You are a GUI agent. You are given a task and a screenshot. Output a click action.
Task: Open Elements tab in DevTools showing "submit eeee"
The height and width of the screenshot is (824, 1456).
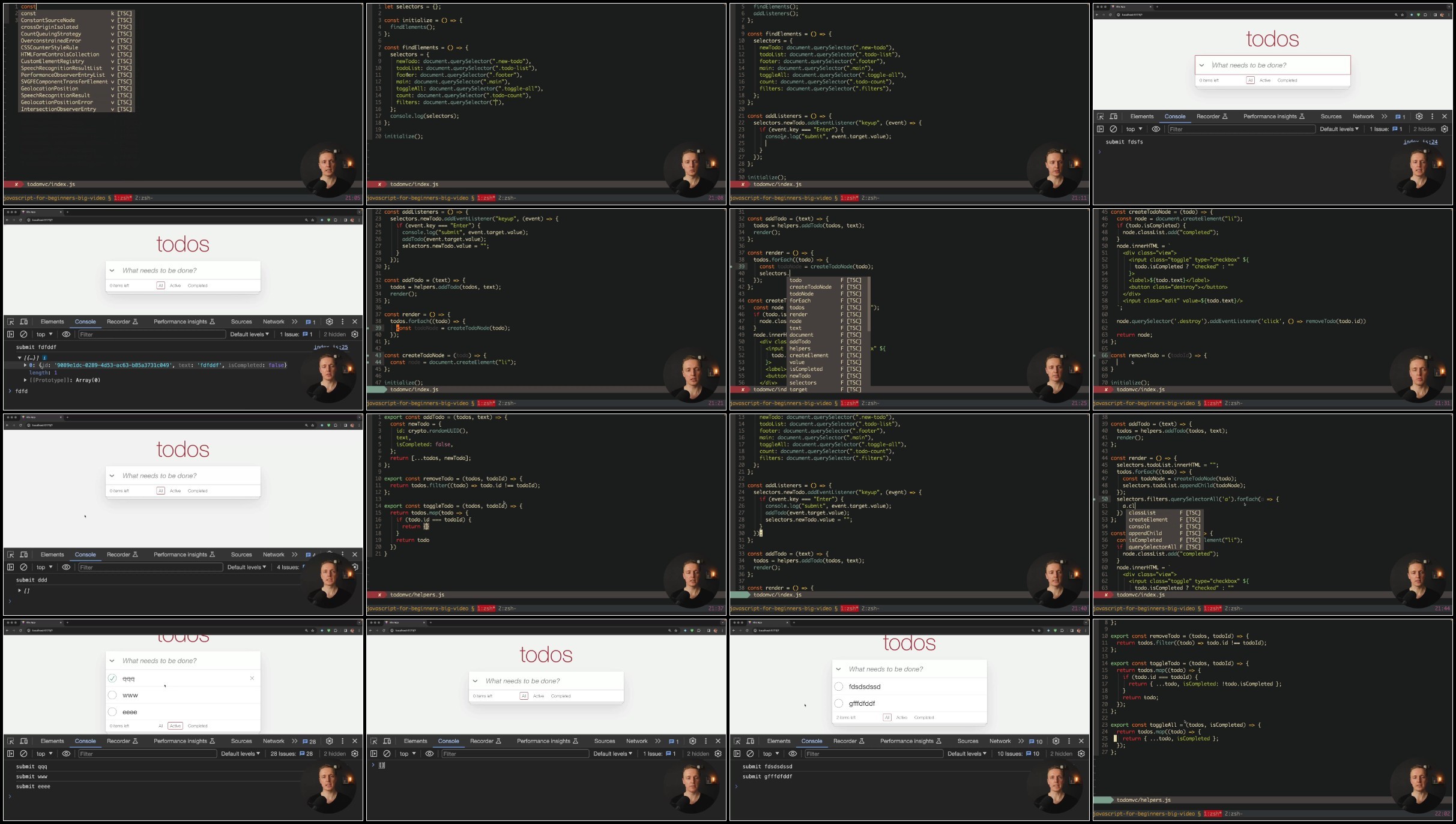[x=52, y=741]
